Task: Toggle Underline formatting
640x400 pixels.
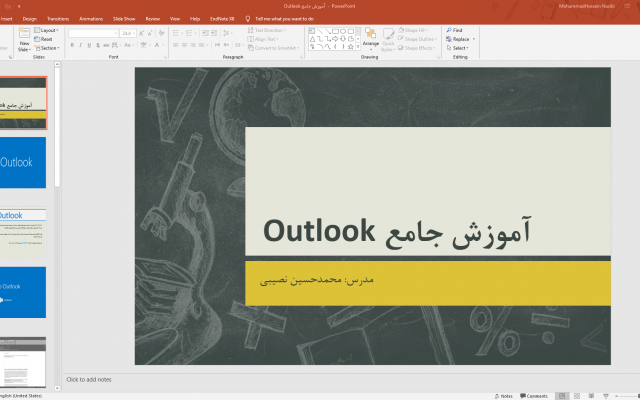Action: (x=89, y=45)
